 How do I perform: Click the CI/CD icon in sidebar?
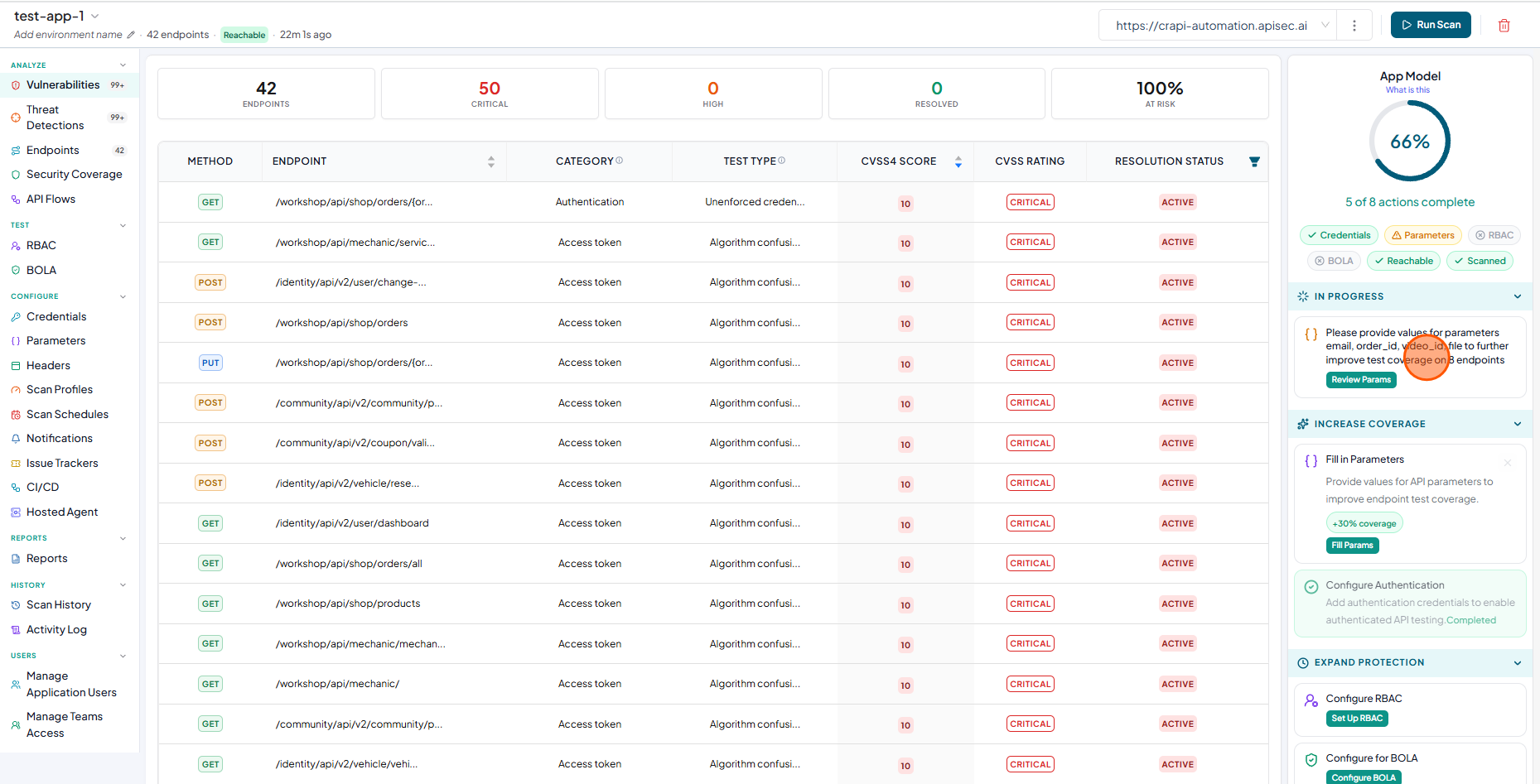tap(16, 488)
